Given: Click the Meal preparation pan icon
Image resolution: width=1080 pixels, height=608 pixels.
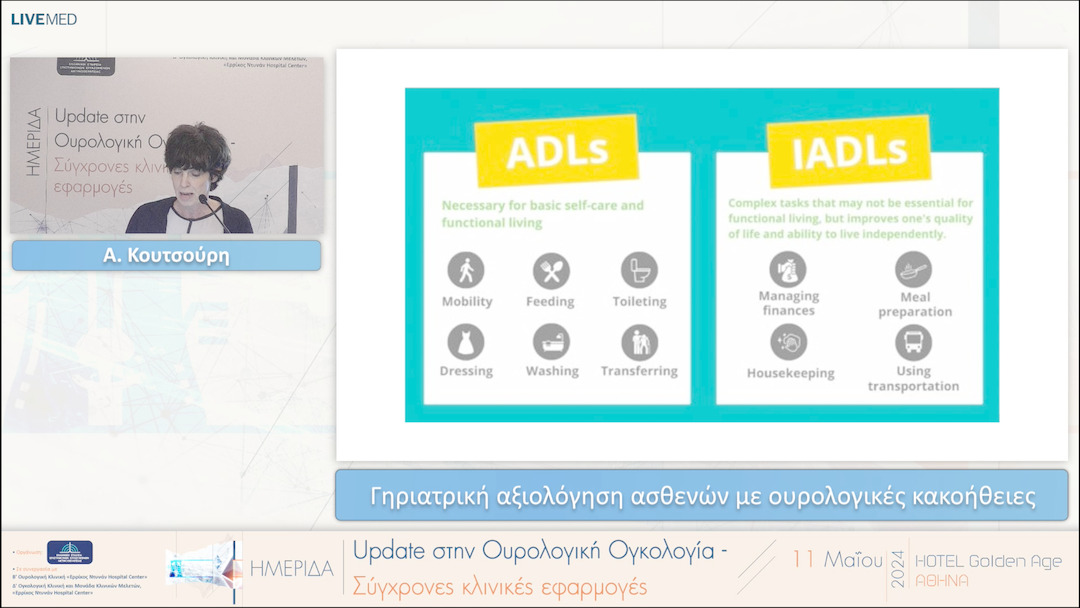Looking at the screenshot, I should pos(913,269).
